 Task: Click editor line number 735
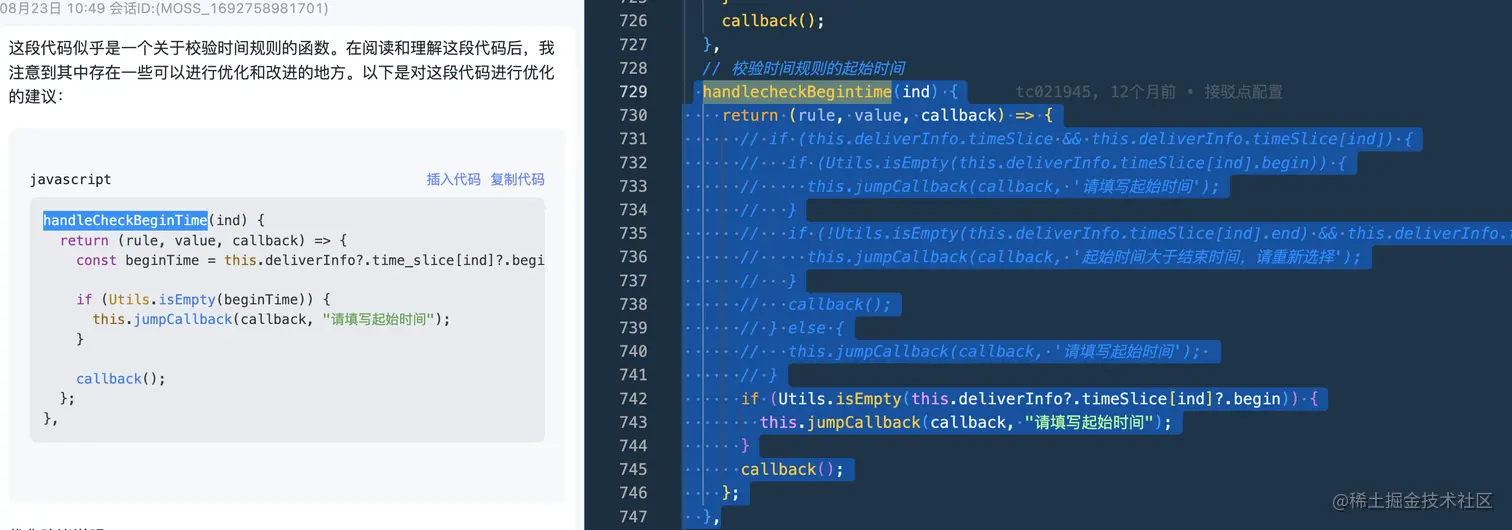tap(634, 234)
